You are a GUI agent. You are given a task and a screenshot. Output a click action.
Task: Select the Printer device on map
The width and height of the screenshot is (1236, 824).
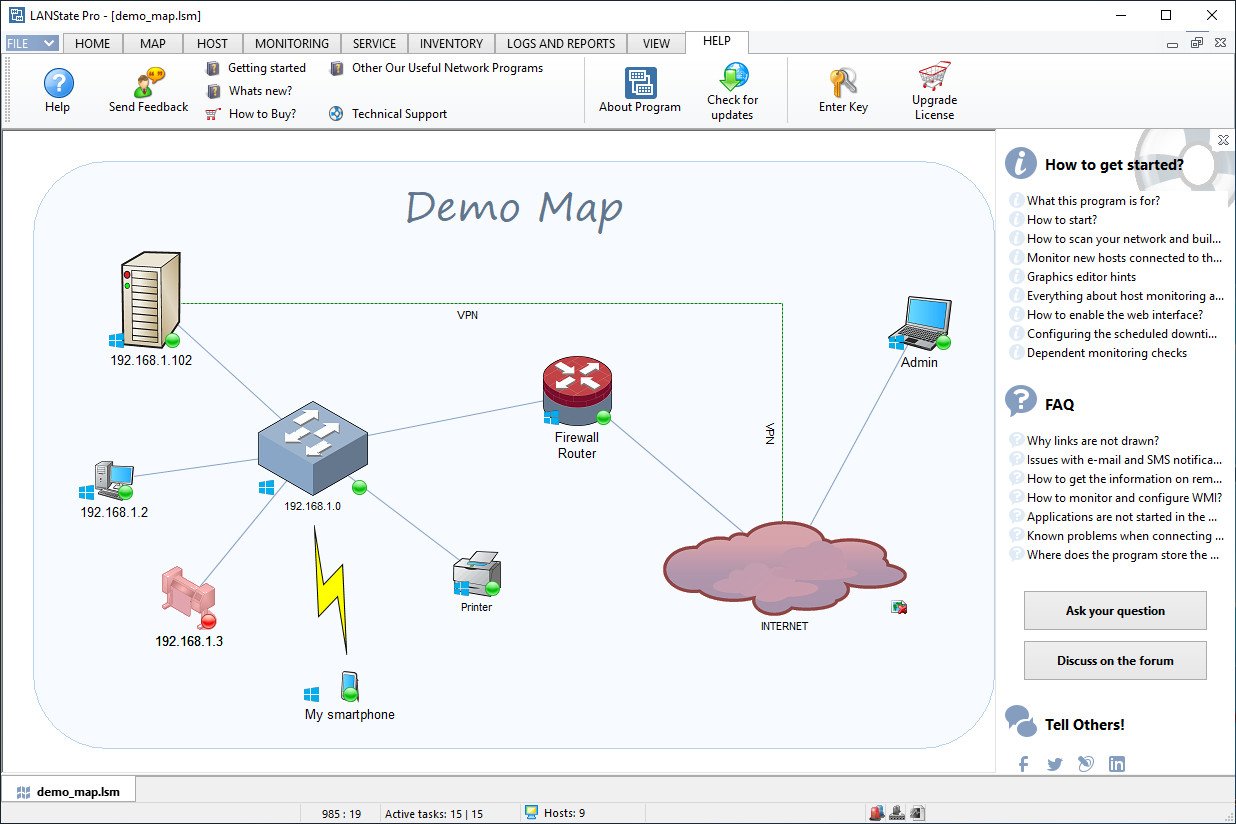pyautogui.click(x=477, y=574)
